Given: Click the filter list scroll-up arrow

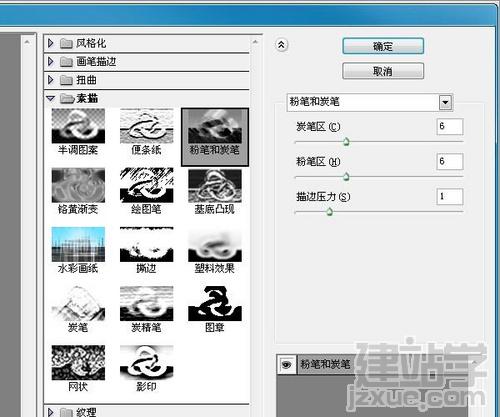Looking at the screenshot, I should click(x=255, y=42).
